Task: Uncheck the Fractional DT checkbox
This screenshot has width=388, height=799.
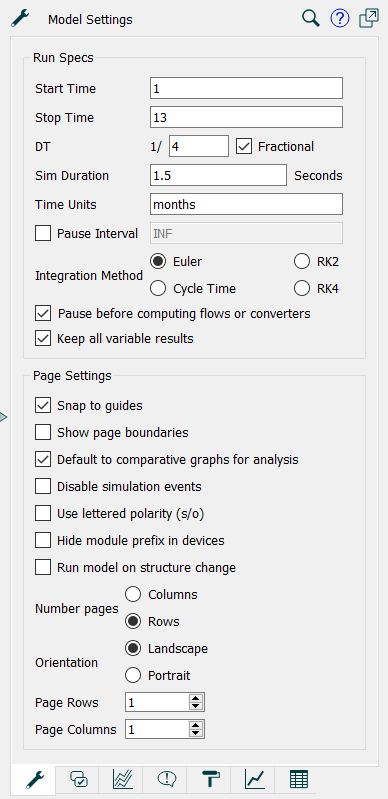Action: pyautogui.click(x=245, y=147)
